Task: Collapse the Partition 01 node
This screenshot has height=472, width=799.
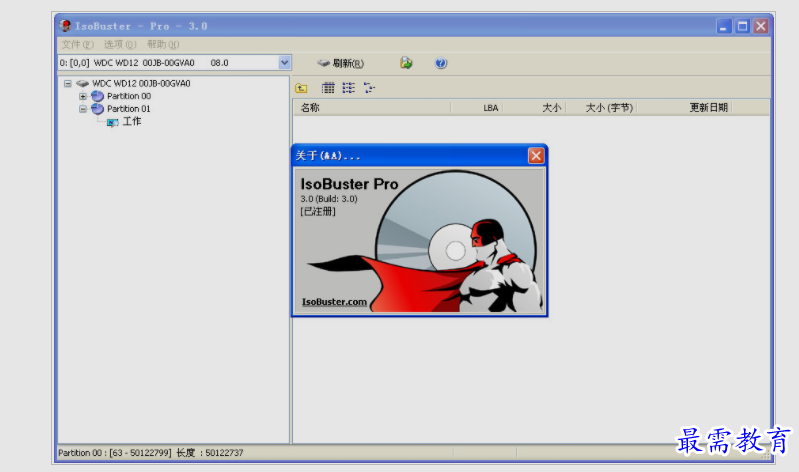Action: click(x=83, y=109)
